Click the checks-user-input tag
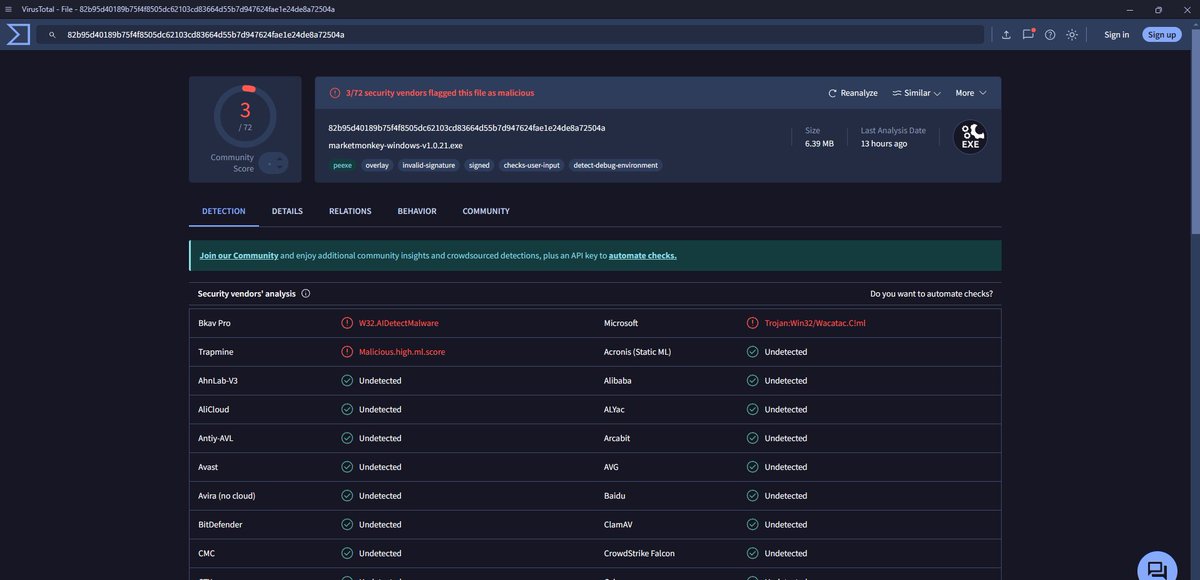Image resolution: width=1200 pixels, height=580 pixels. point(532,165)
